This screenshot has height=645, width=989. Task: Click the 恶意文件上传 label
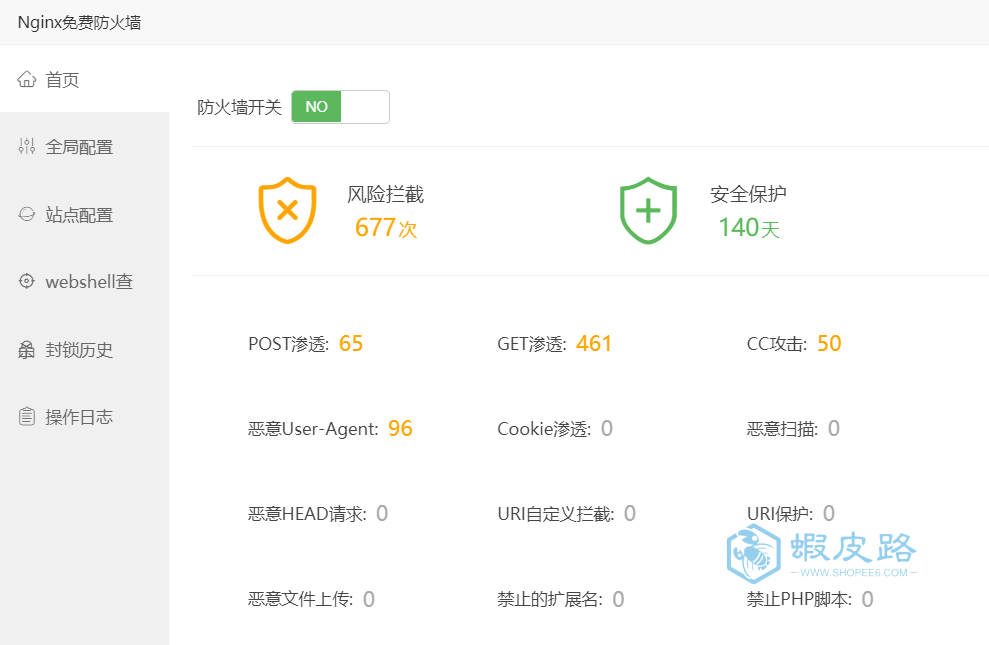pyautogui.click(x=301, y=600)
